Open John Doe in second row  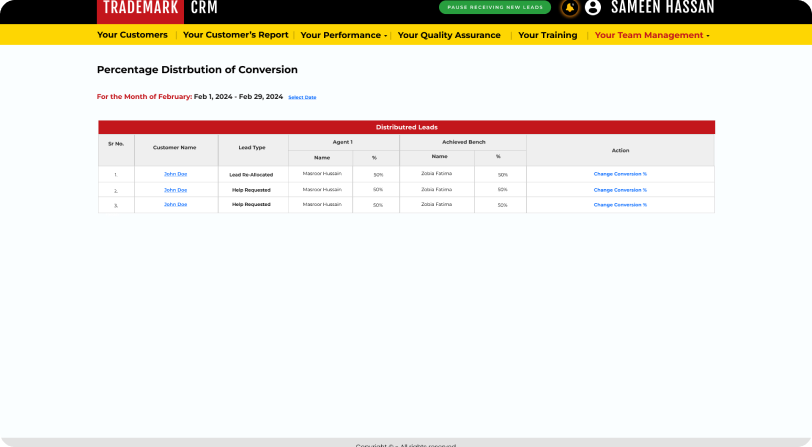[175, 189]
